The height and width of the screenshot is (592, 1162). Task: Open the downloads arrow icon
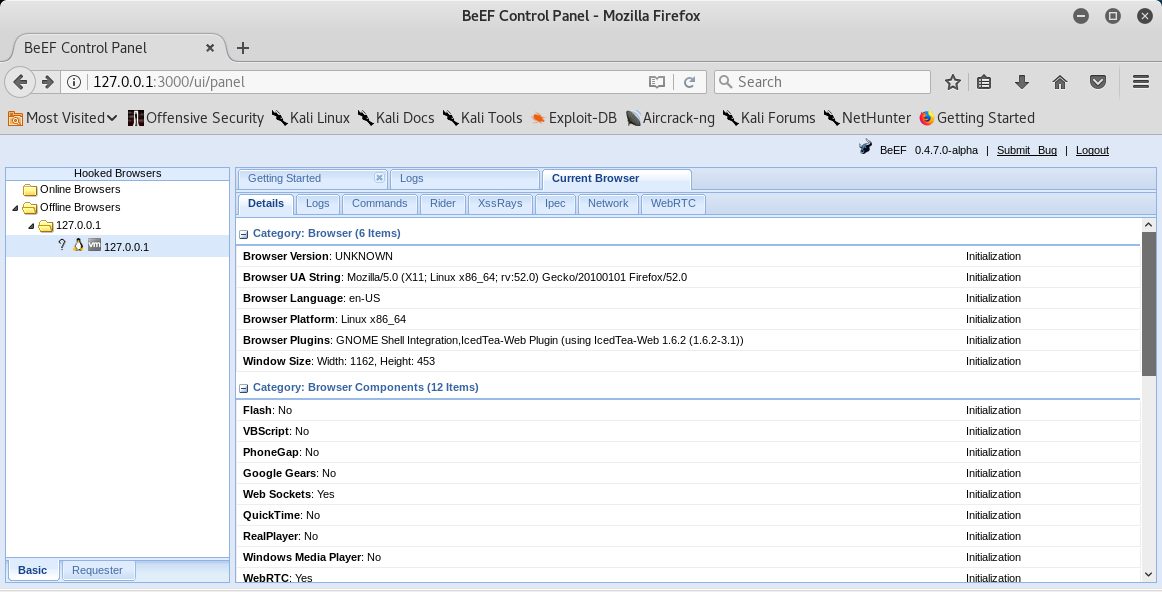[x=1022, y=82]
